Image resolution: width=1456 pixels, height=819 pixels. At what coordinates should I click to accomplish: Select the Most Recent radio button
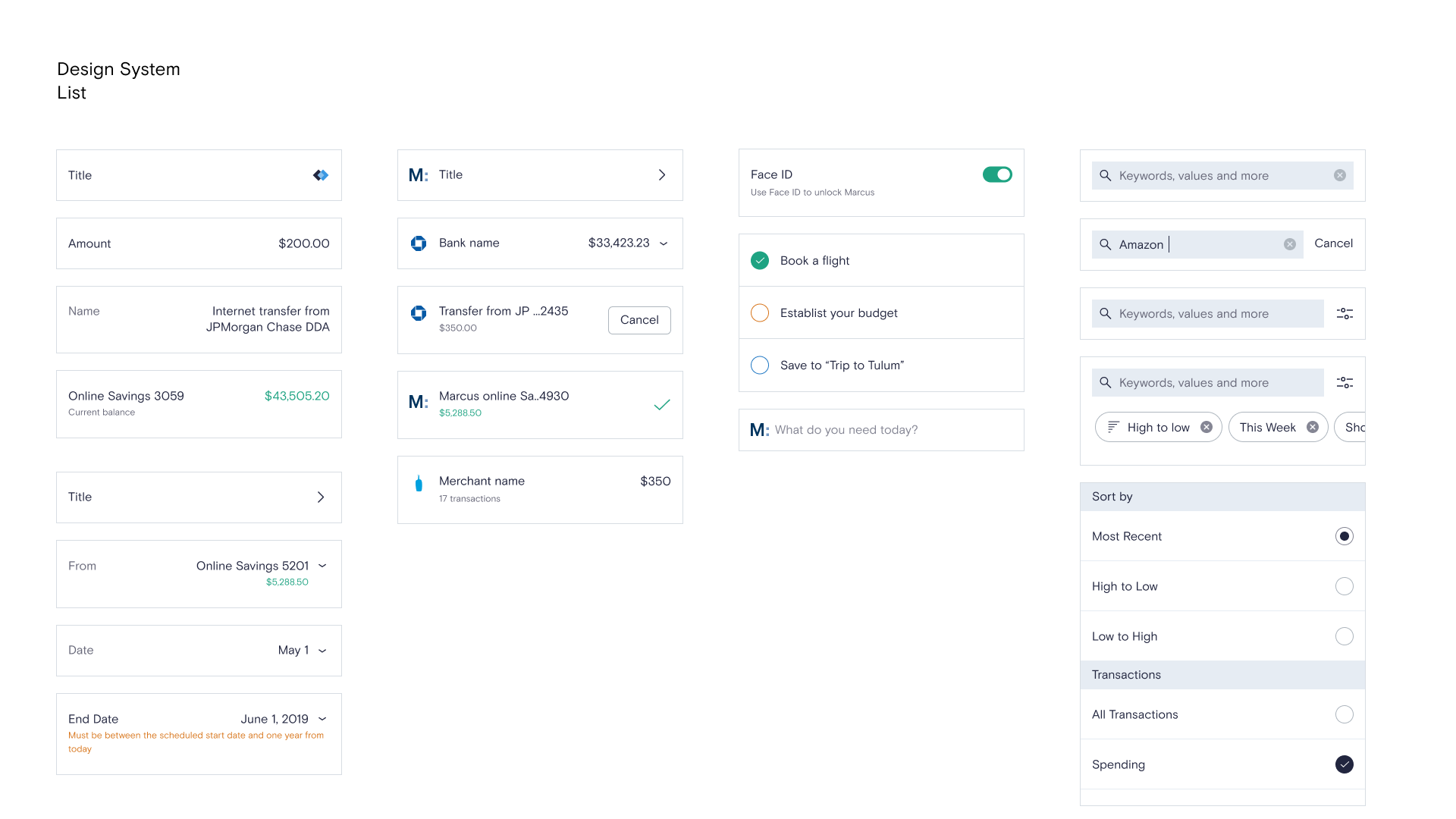(1345, 536)
